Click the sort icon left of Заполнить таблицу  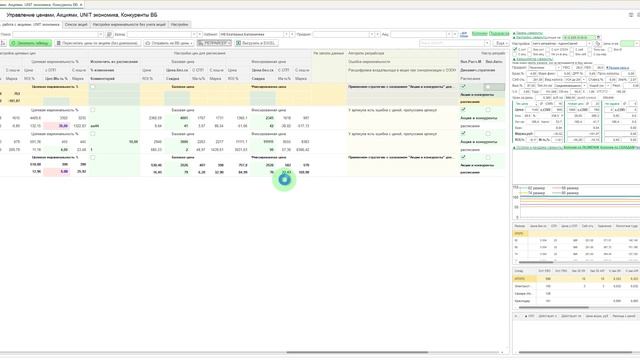click(x=3, y=43)
